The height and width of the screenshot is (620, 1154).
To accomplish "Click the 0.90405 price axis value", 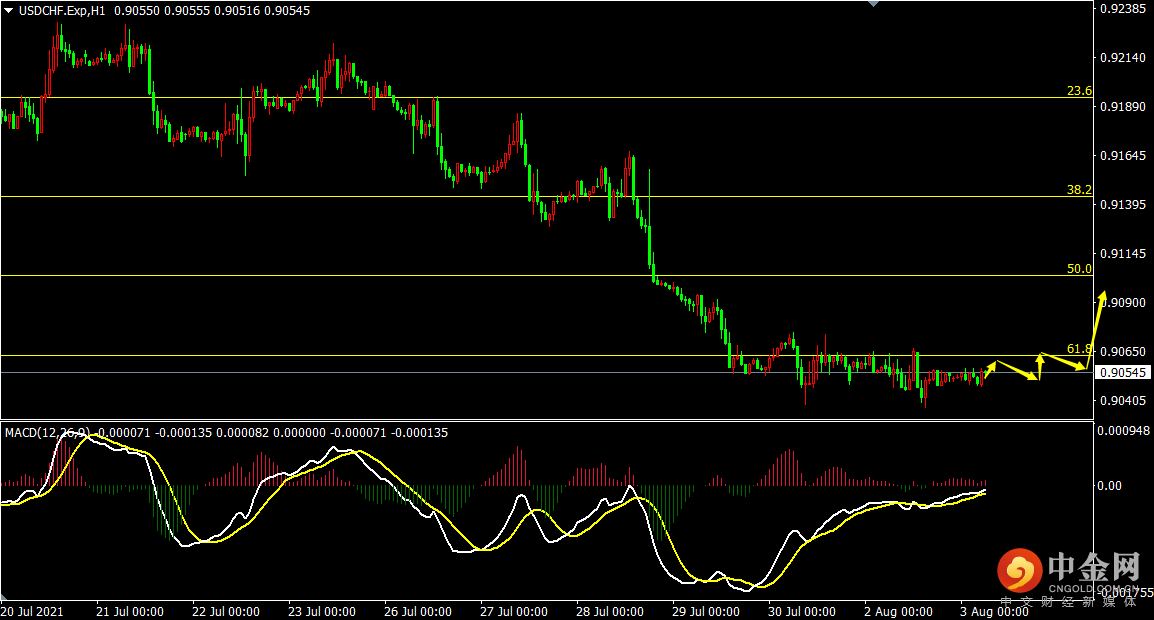I will tap(1123, 401).
